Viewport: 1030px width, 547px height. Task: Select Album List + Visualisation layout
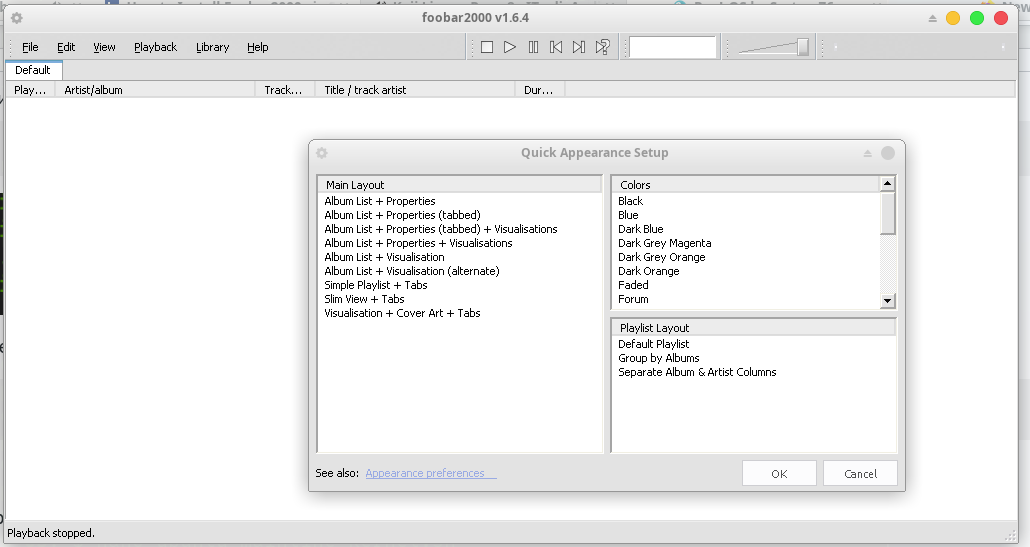384,257
